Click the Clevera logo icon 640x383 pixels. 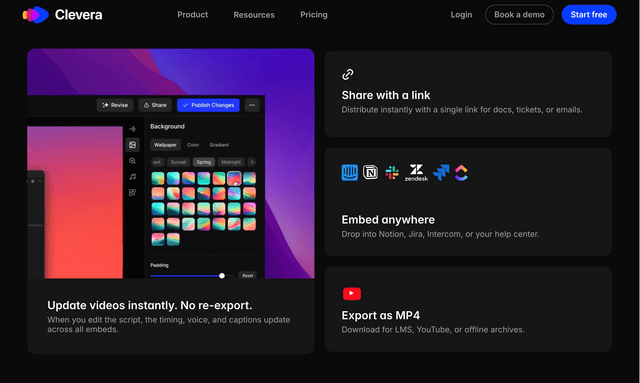click(x=36, y=15)
